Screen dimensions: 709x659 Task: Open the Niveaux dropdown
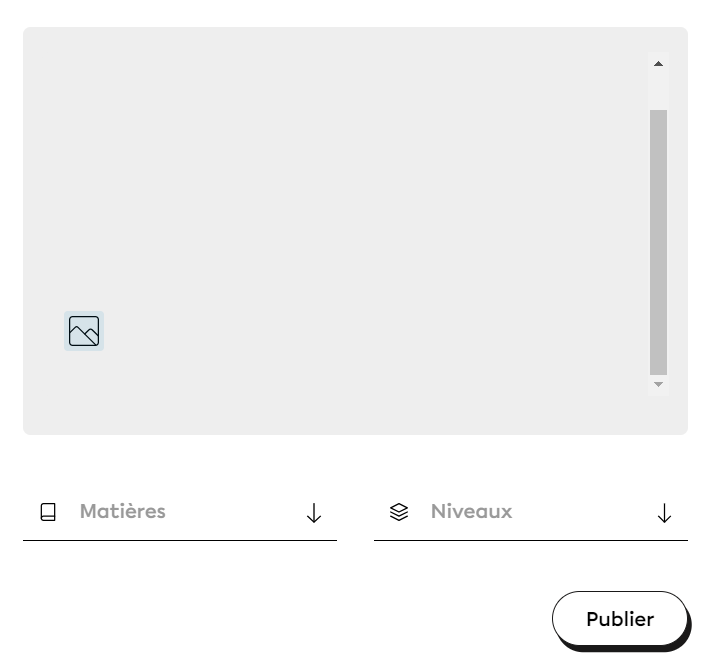click(530, 512)
